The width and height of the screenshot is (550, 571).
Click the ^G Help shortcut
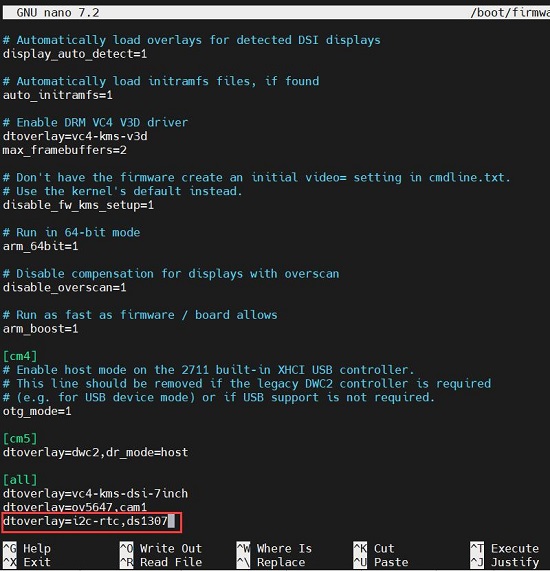27,548
